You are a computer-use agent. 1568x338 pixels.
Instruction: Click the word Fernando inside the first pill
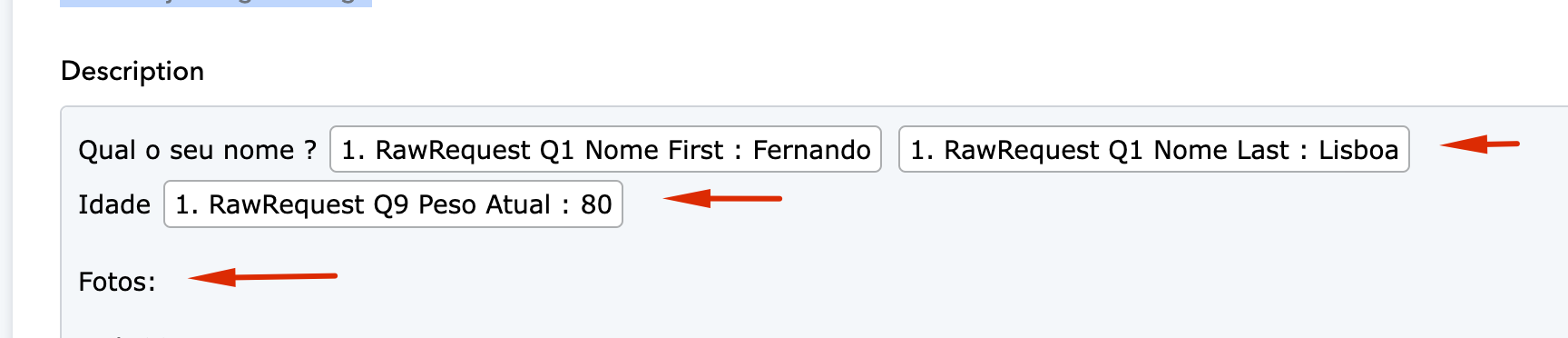(x=811, y=150)
